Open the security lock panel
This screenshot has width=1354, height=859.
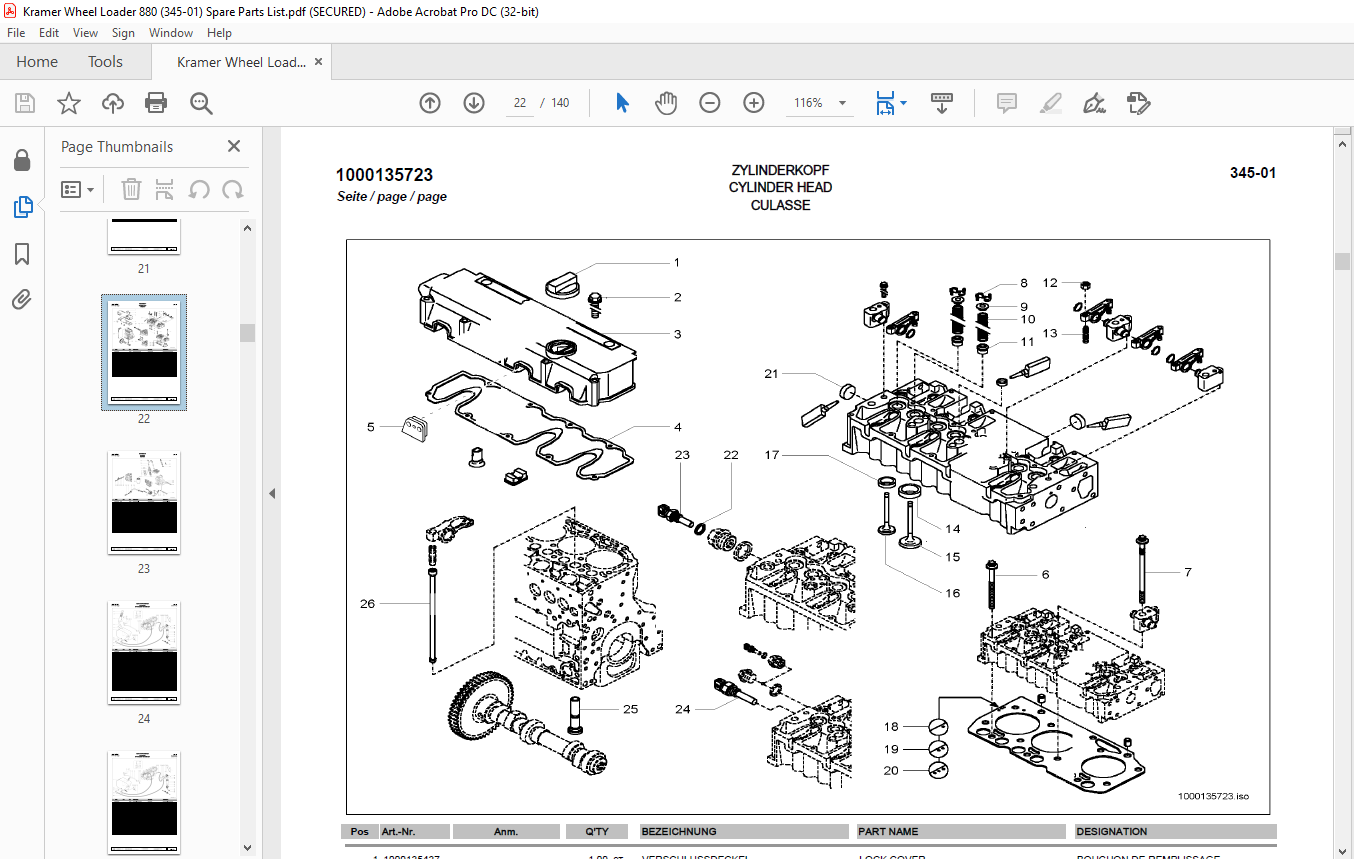[x=22, y=160]
